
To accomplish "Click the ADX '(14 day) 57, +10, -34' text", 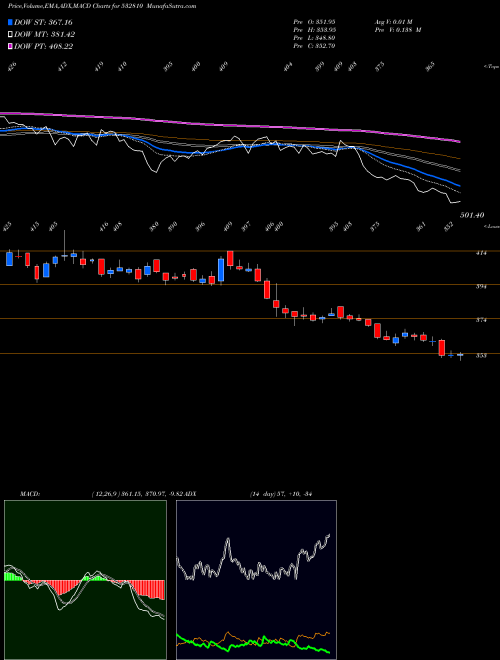I will point(280,493).
